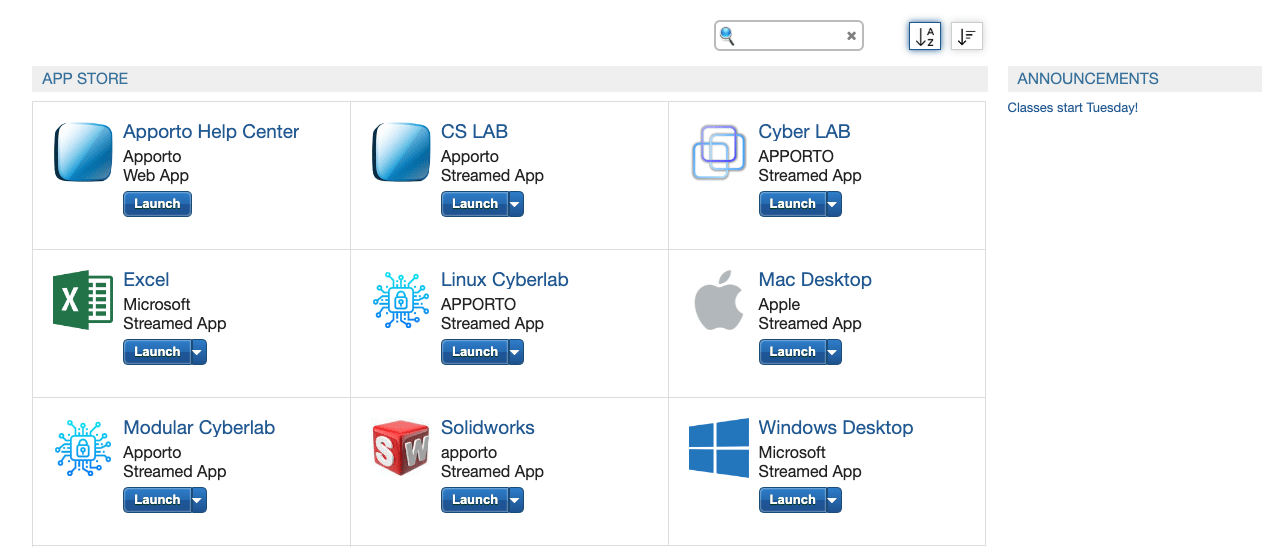This screenshot has height=547, width=1275.
Task: Expand the Solidworks Launch dropdown arrow
Action: 515,500
